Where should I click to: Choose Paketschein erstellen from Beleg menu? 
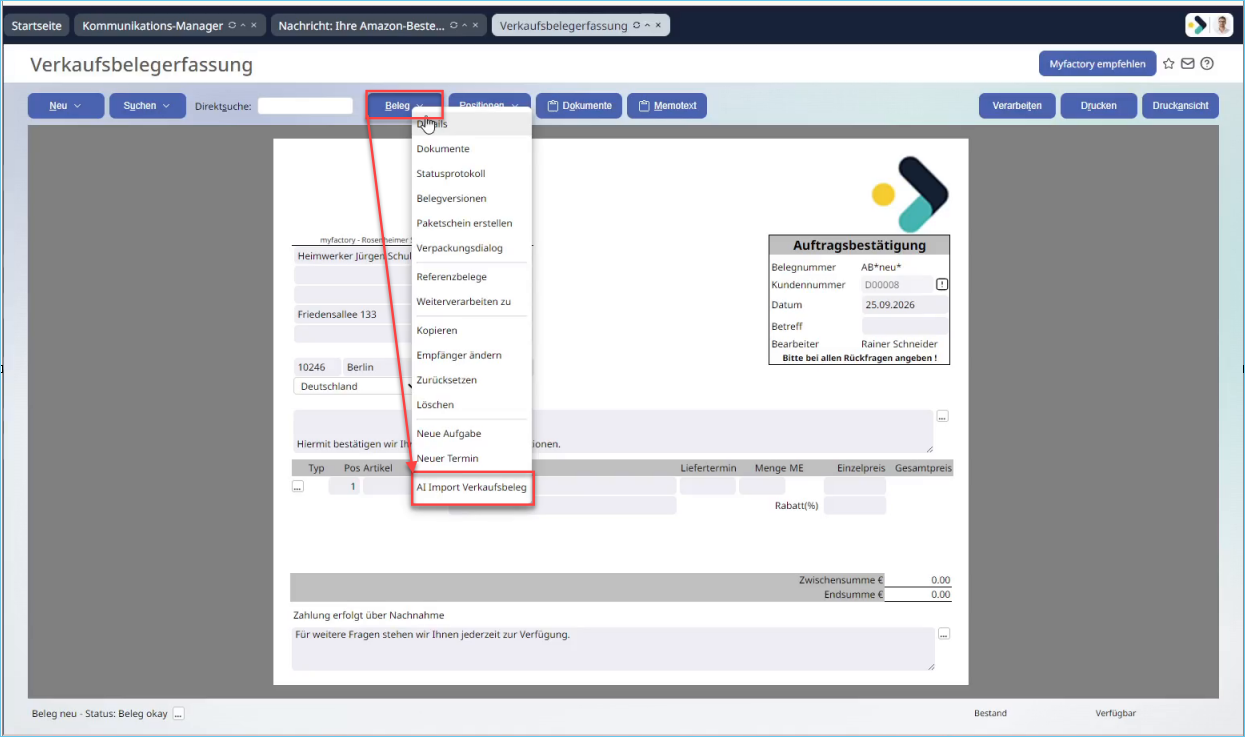coord(464,223)
